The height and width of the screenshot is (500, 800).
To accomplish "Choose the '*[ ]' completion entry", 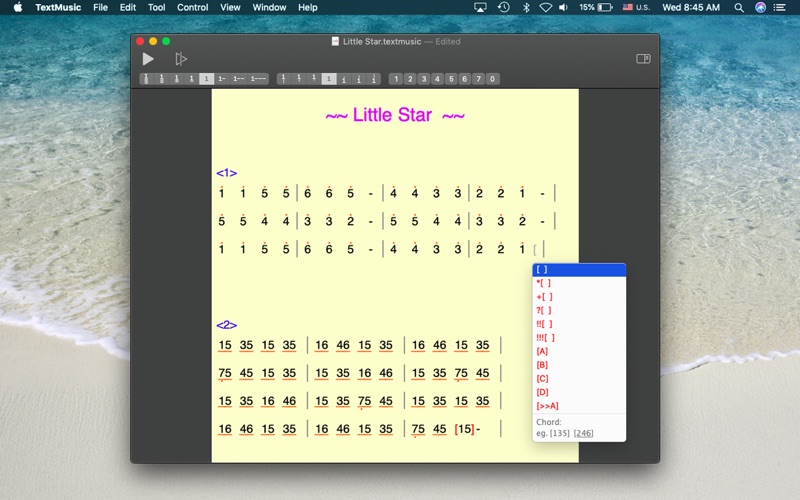I will [x=579, y=283].
